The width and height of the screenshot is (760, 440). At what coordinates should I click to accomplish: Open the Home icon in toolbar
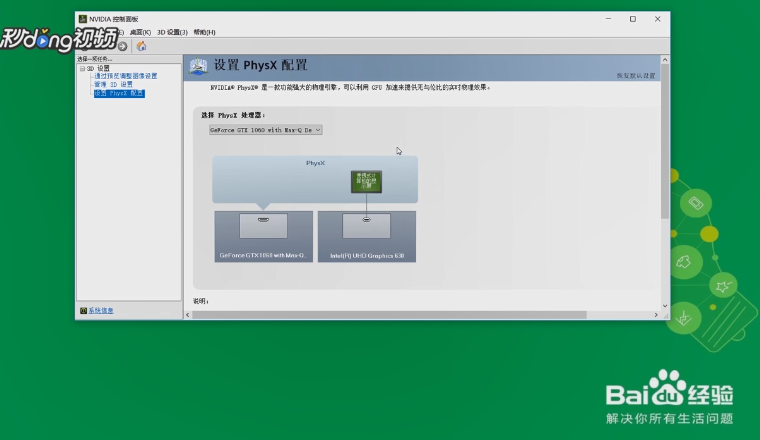pos(141,46)
